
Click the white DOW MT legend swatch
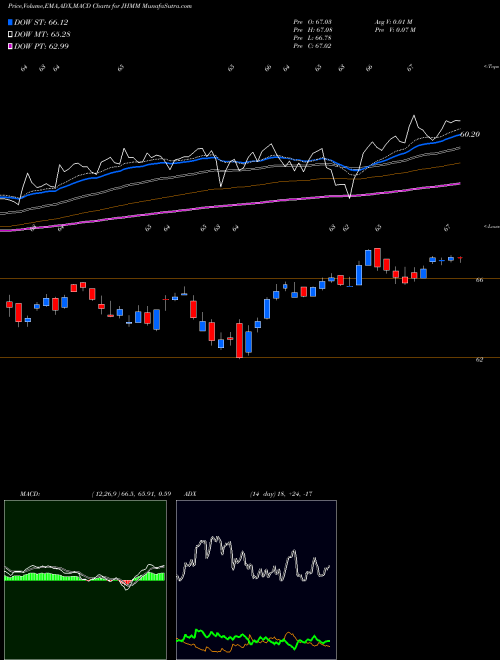[10, 35]
